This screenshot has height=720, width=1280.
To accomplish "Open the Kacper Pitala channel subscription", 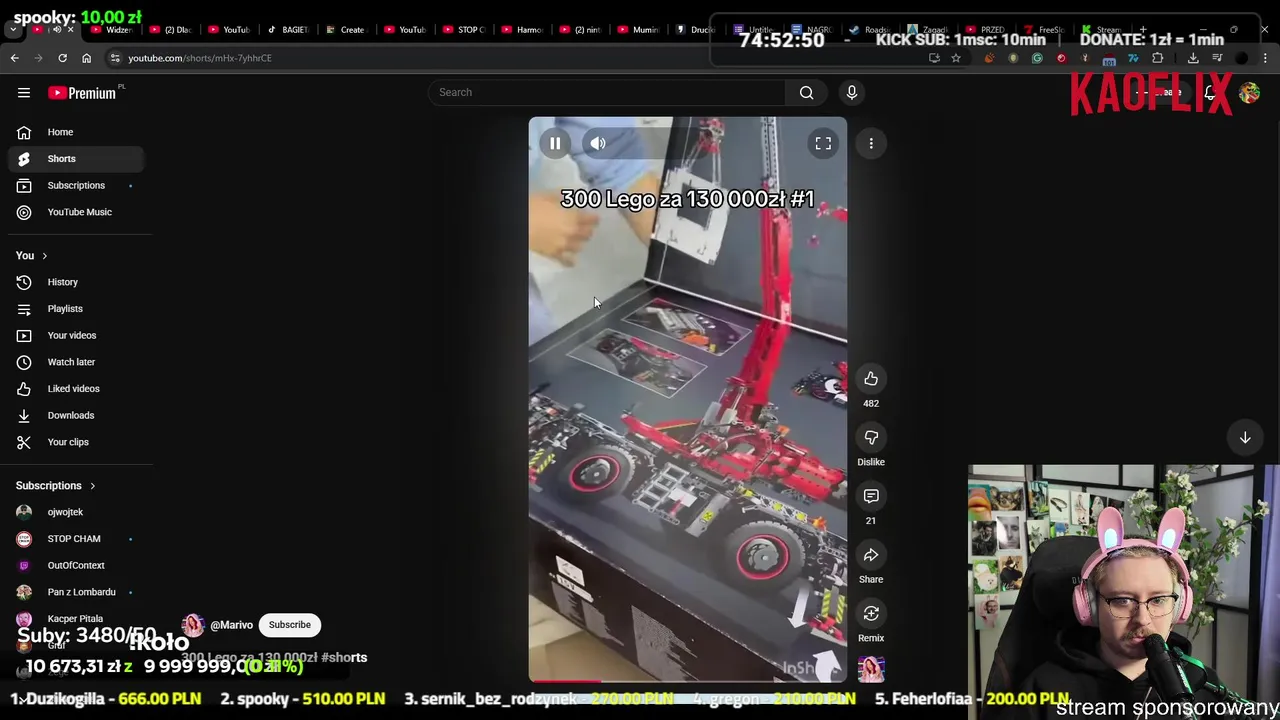I will pyautogui.click(x=76, y=619).
